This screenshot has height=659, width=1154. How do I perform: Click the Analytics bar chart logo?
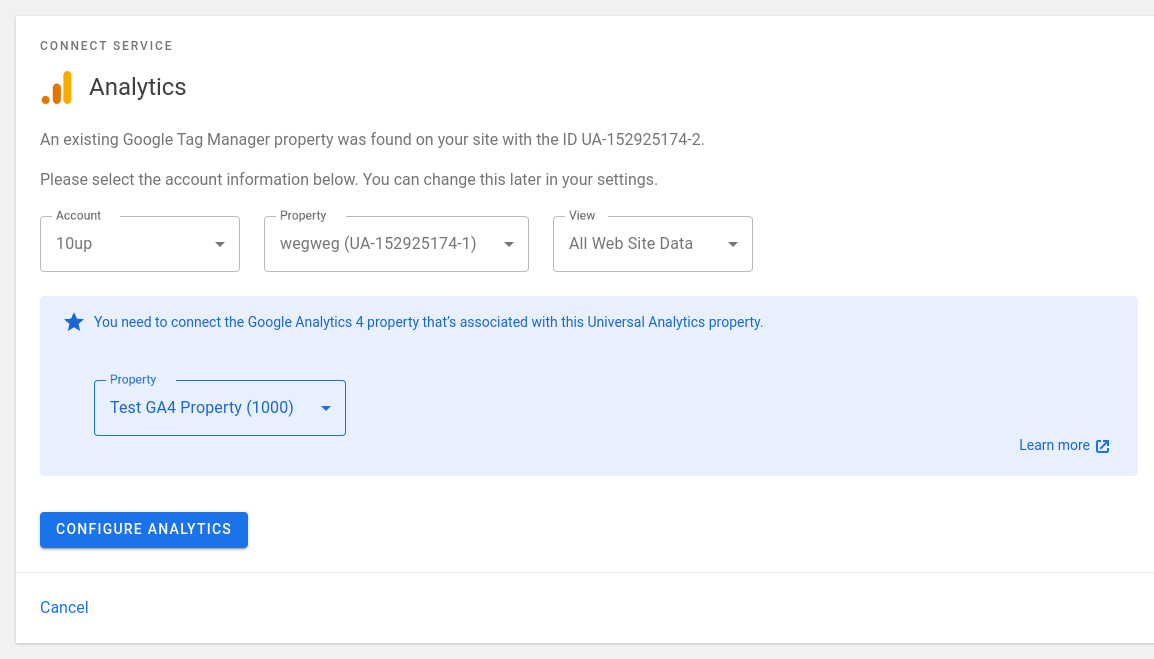click(x=57, y=88)
